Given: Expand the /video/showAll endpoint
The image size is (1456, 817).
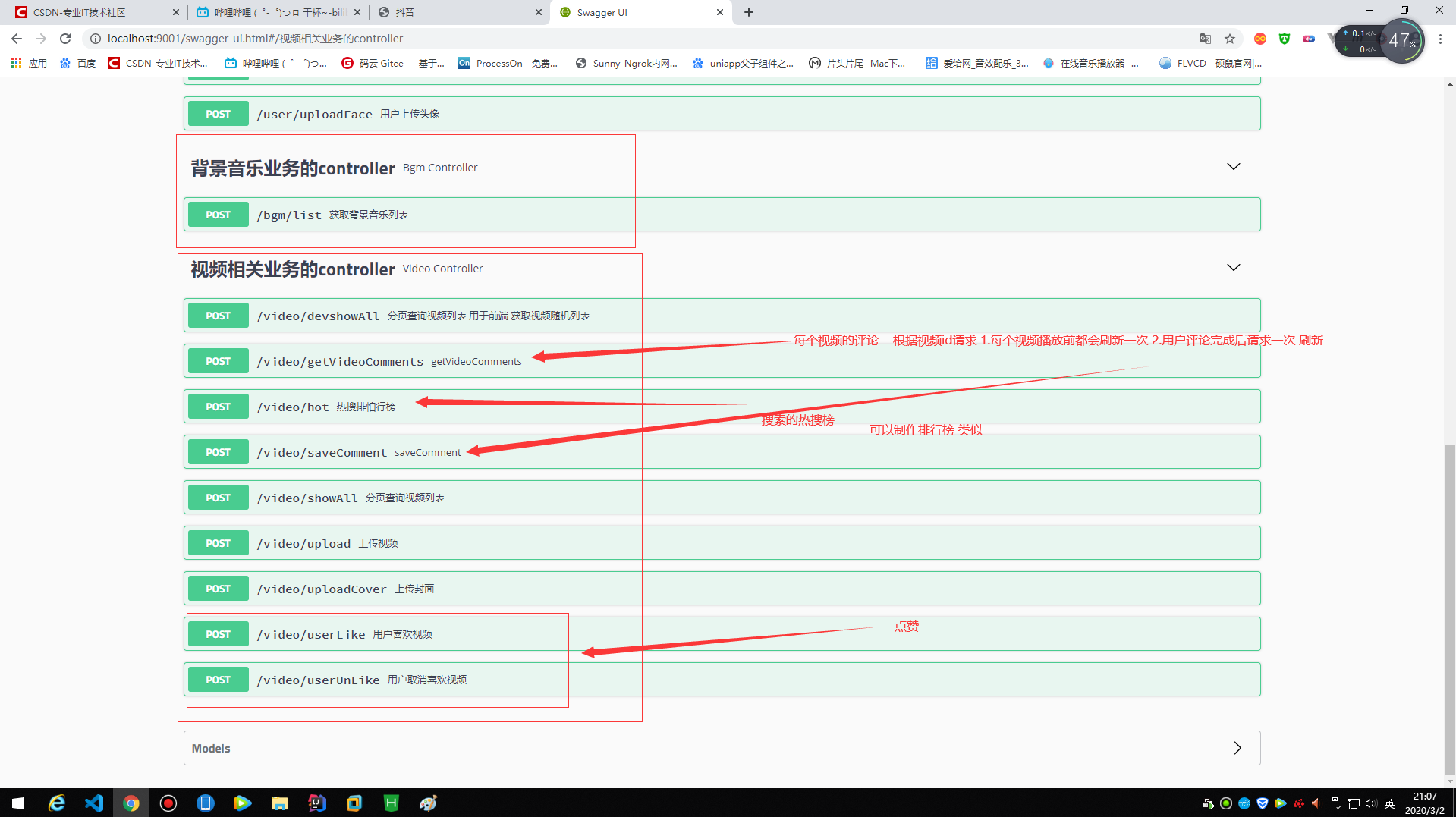Looking at the screenshot, I should tap(722, 498).
